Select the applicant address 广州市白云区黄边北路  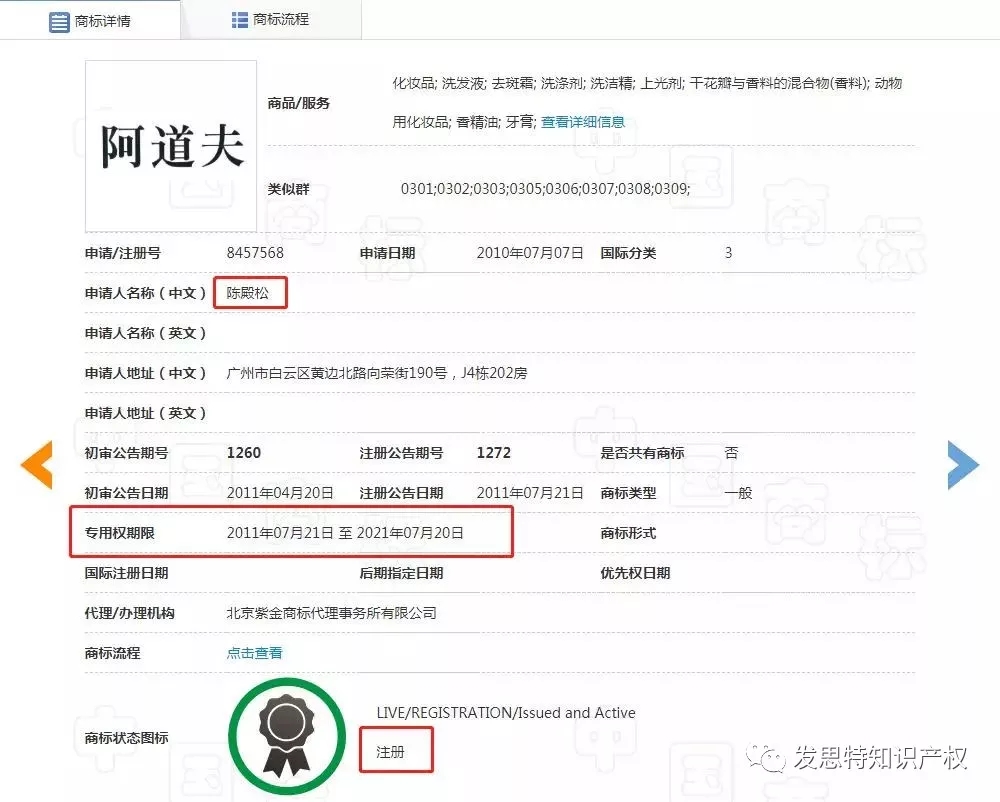point(377,373)
